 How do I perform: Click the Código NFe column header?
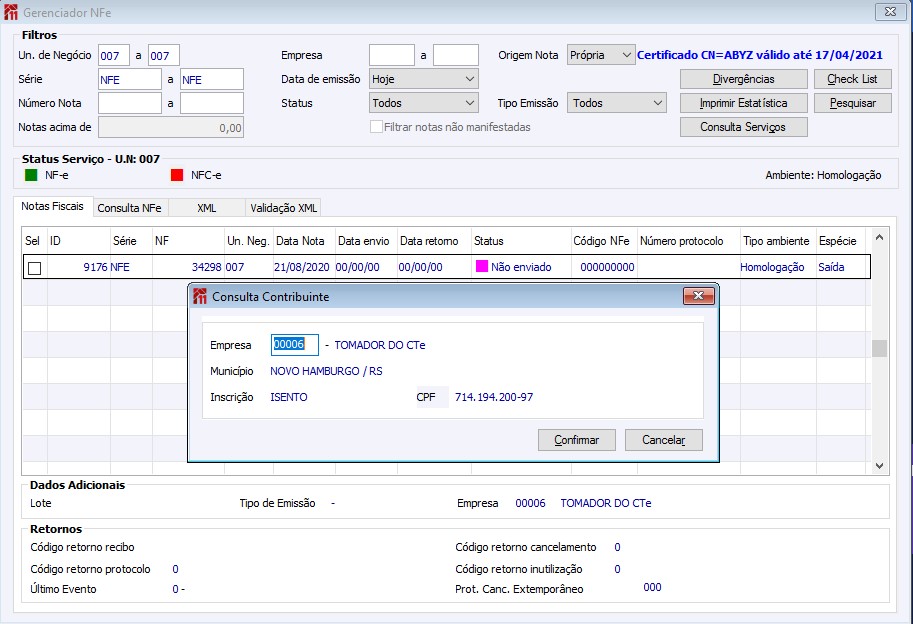tap(604, 241)
